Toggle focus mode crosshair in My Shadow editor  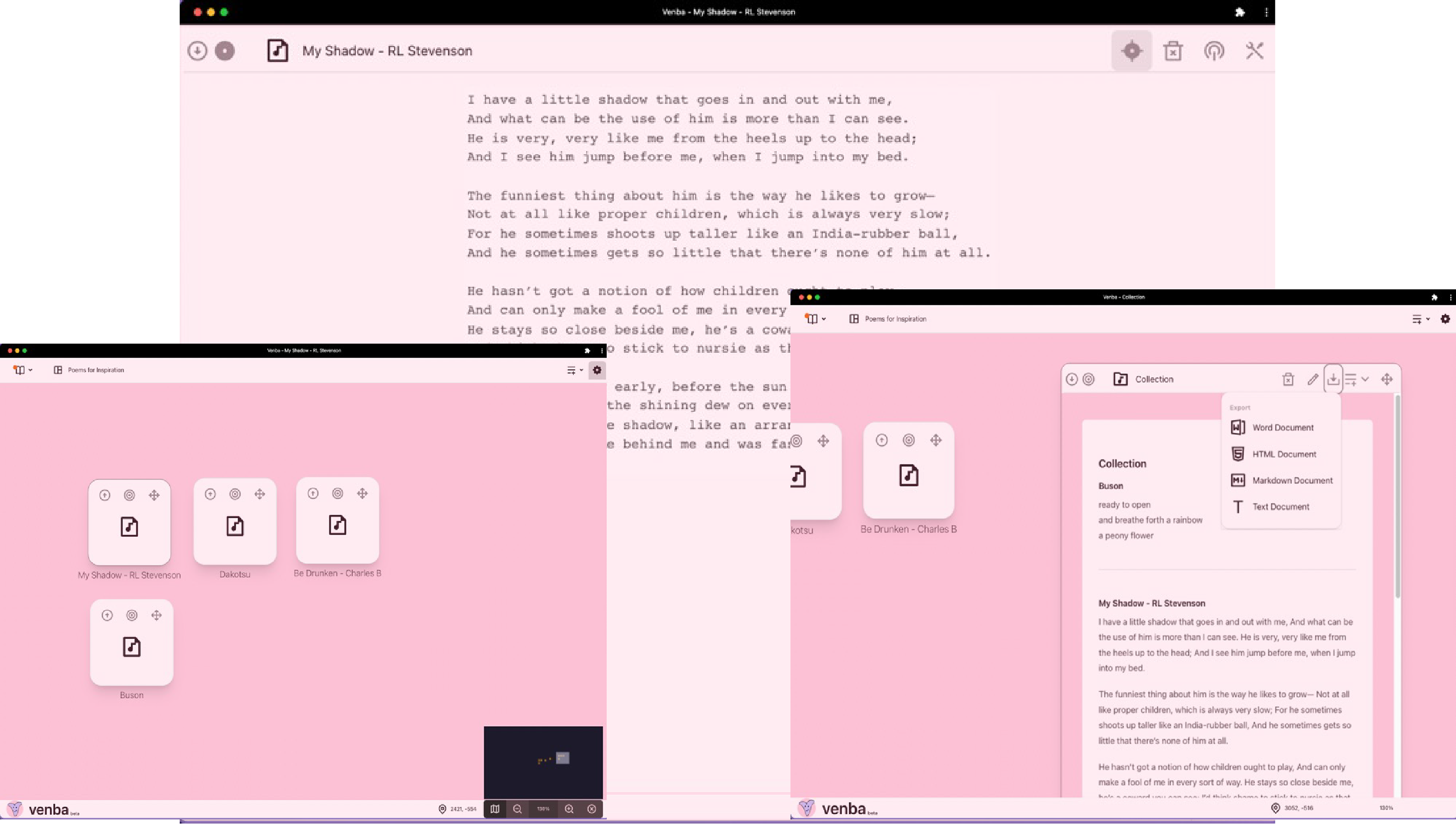click(x=1131, y=51)
